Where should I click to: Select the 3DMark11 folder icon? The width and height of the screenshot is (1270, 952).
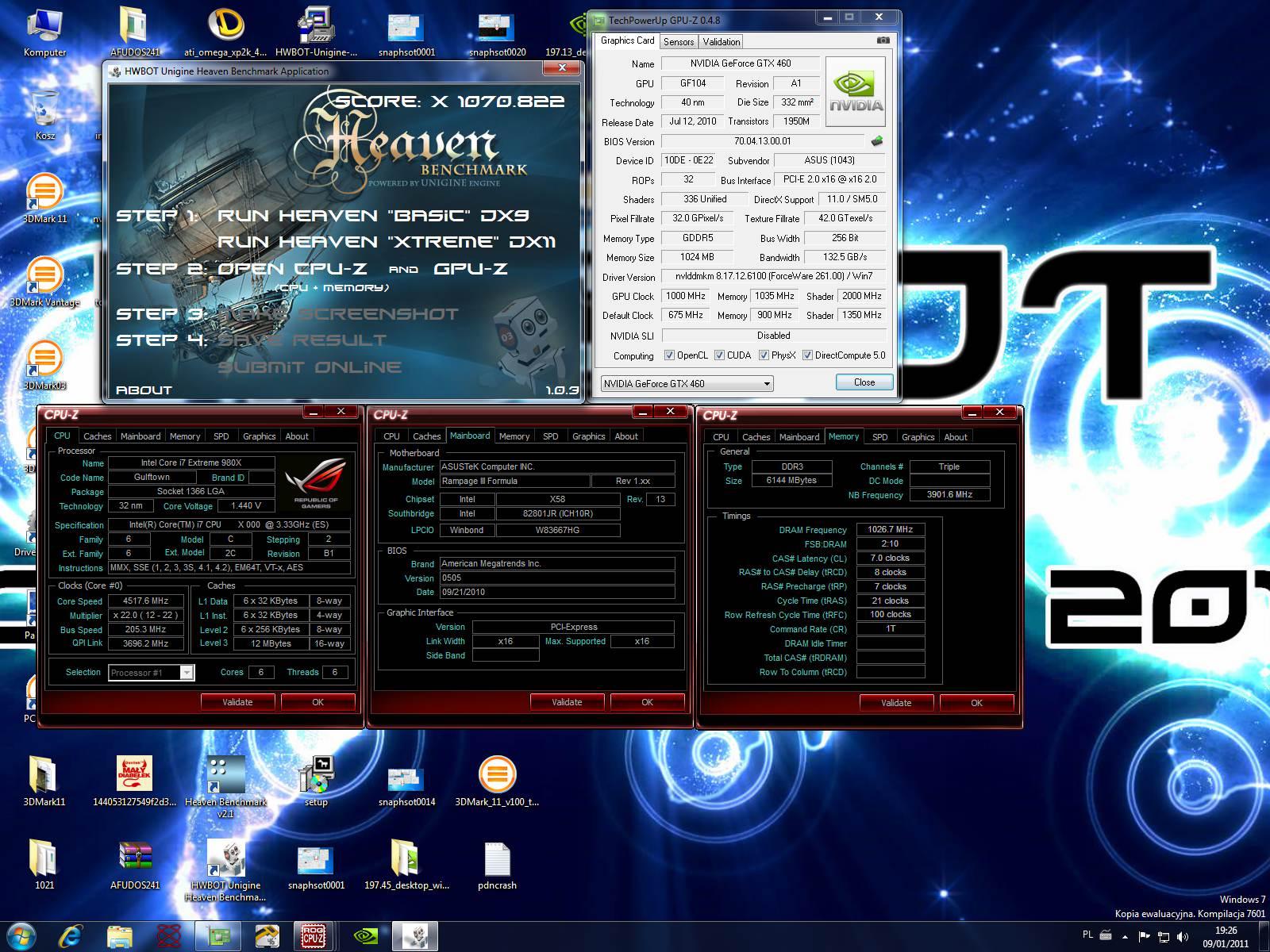pyautogui.click(x=44, y=781)
